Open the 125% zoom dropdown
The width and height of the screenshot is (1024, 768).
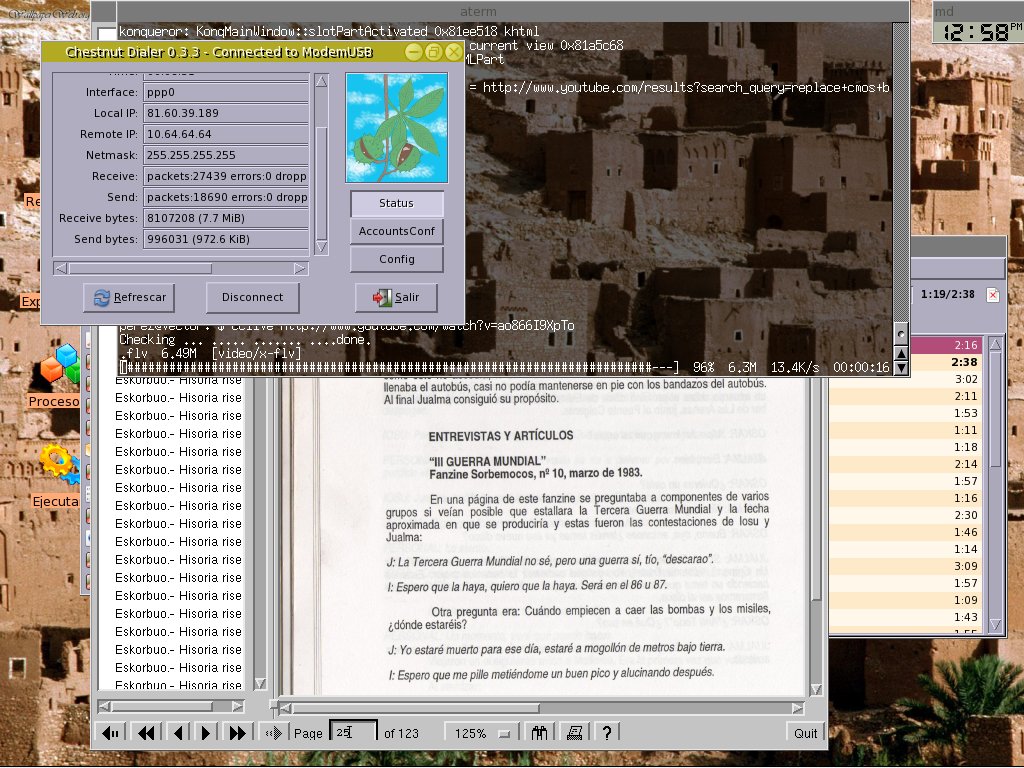click(481, 733)
